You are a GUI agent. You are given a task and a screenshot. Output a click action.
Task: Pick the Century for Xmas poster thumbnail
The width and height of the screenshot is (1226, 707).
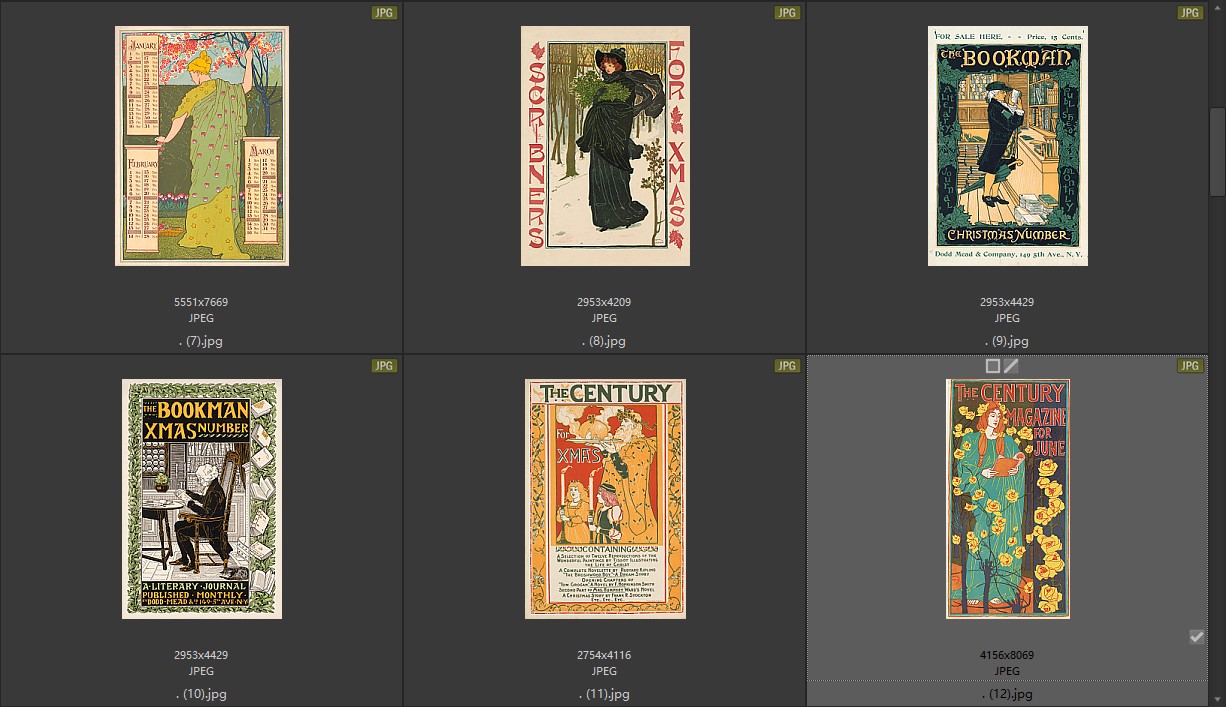pos(605,498)
